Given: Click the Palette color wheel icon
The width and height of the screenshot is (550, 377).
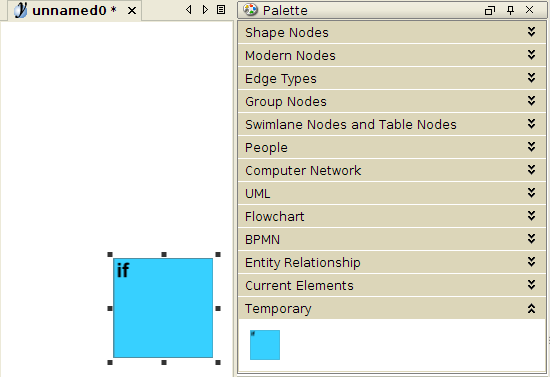Looking at the screenshot, I should pos(250,10).
